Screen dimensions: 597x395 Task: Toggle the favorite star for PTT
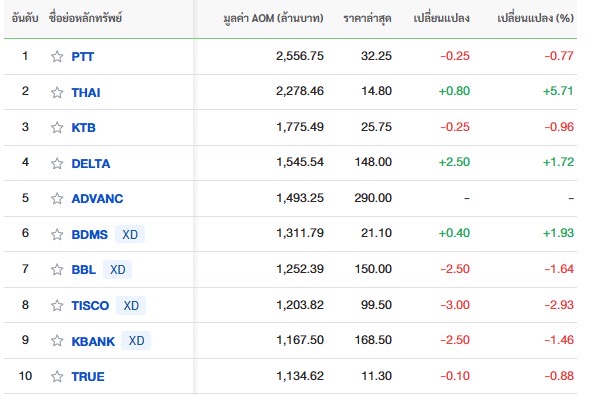pos(57,57)
